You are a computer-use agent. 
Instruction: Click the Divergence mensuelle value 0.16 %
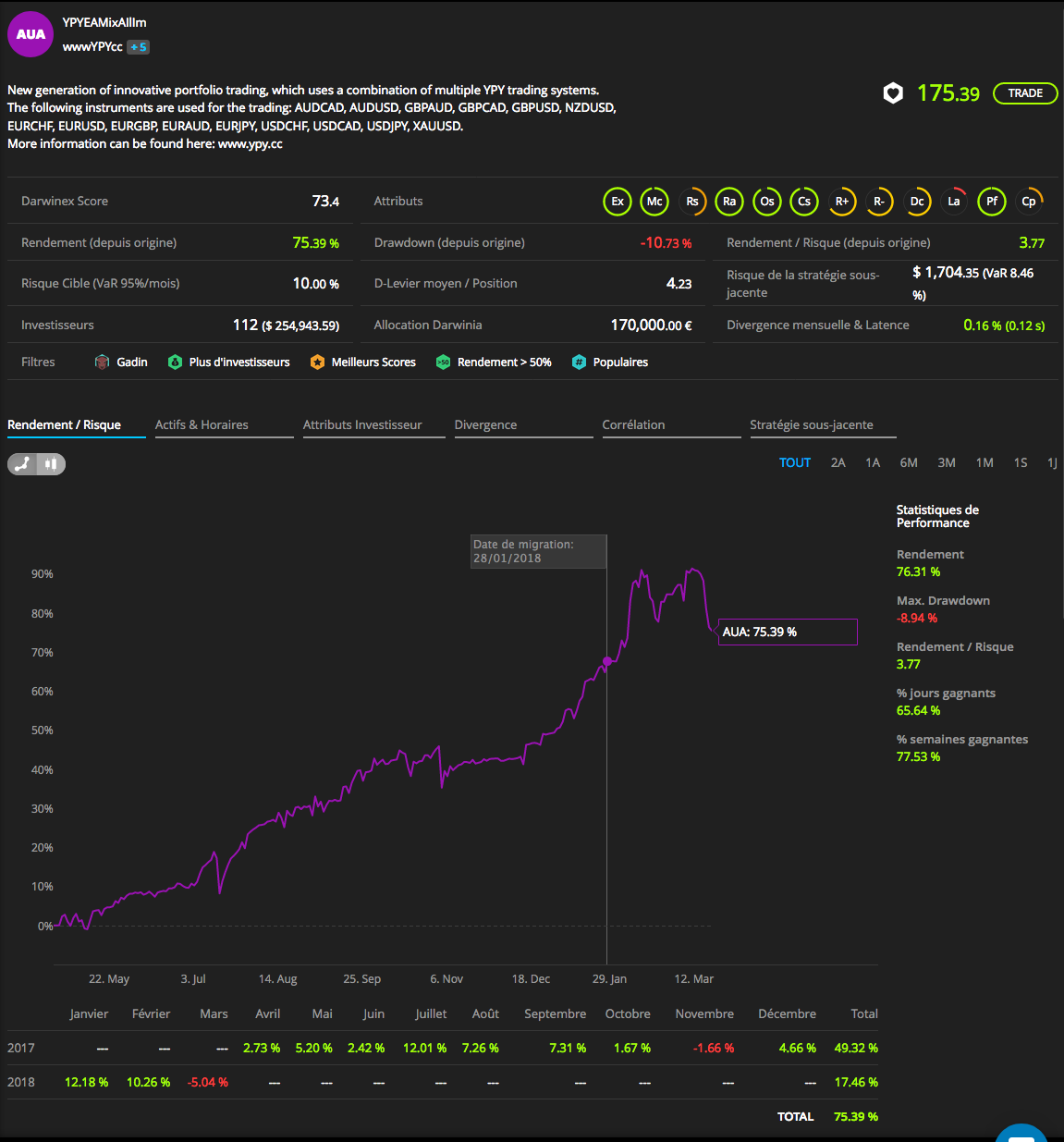tap(983, 325)
